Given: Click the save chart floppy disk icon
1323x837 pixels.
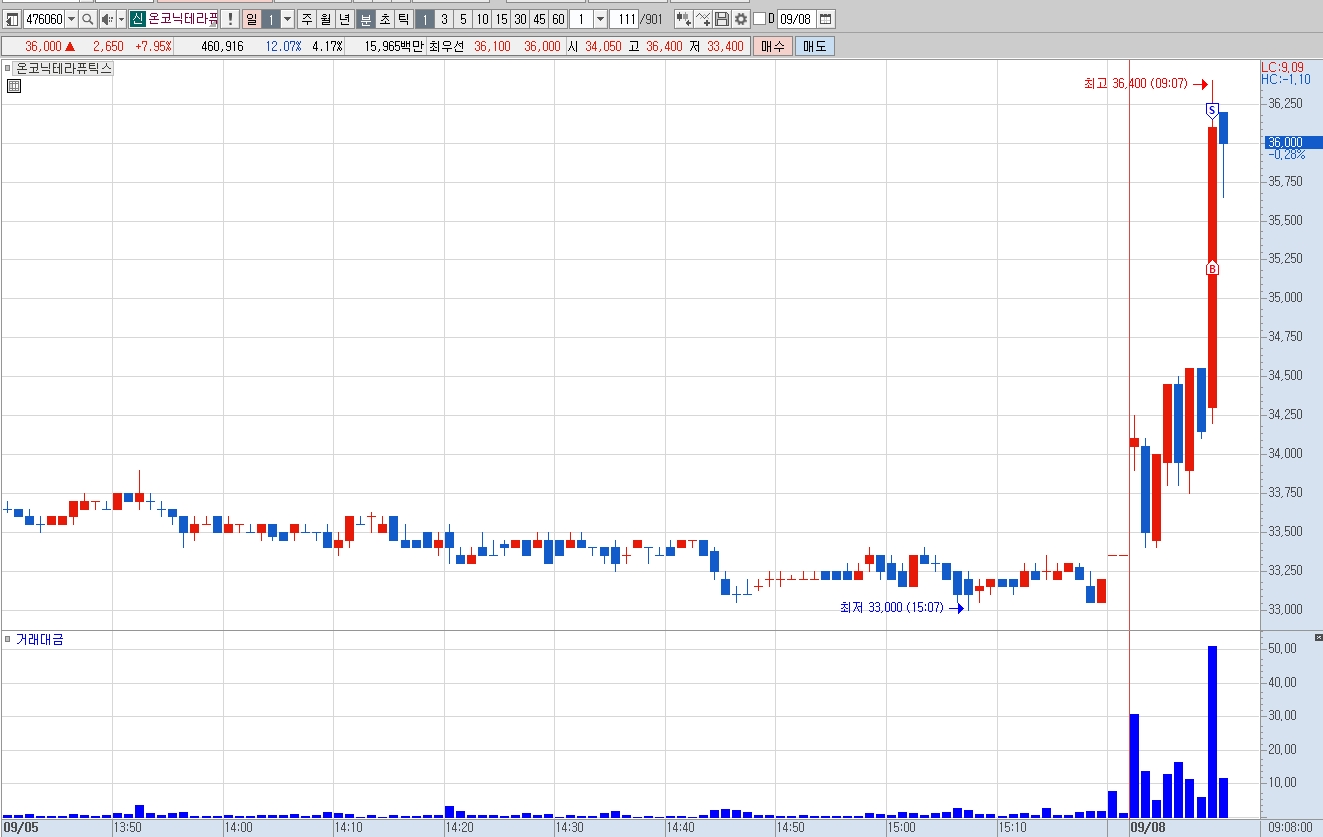Looking at the screenshot, I should pyautogui.click(x=722, y=19).
